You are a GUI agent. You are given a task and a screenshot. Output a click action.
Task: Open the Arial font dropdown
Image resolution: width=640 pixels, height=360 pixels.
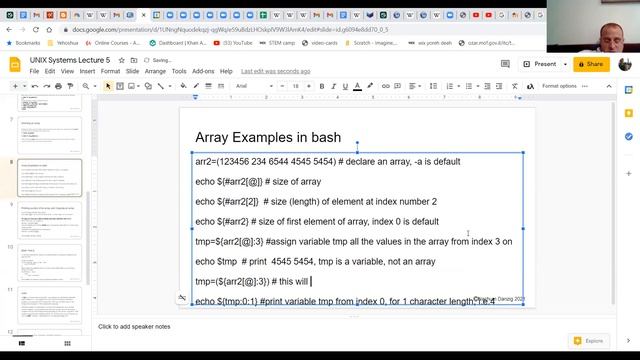(x=254, y=86)
